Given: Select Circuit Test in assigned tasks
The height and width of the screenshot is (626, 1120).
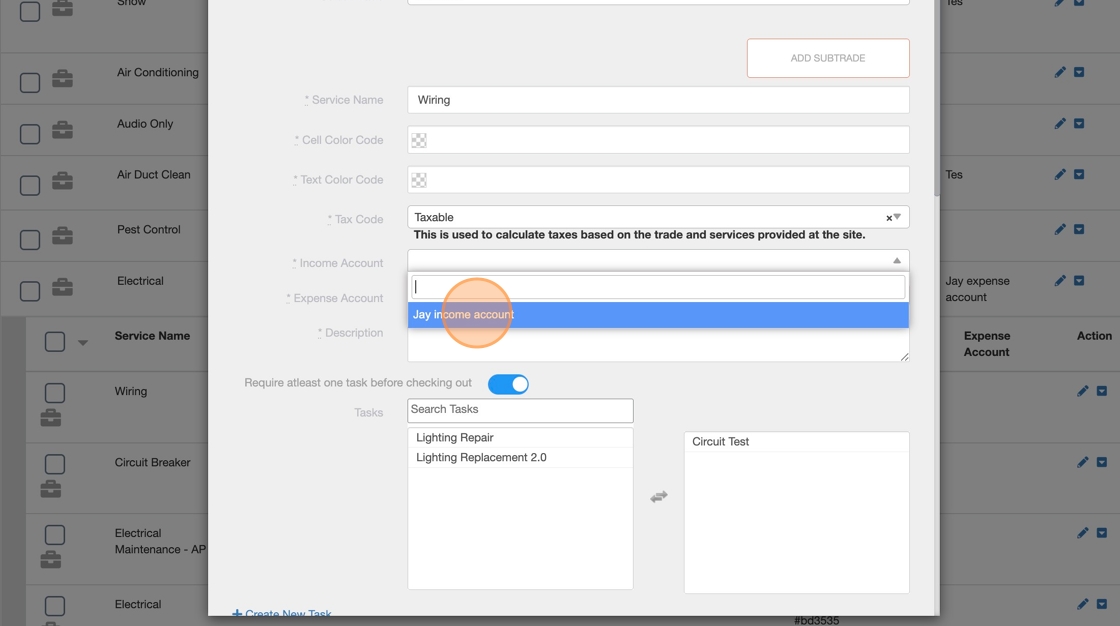Looking at the screenshot, I should tap(796, 442).
